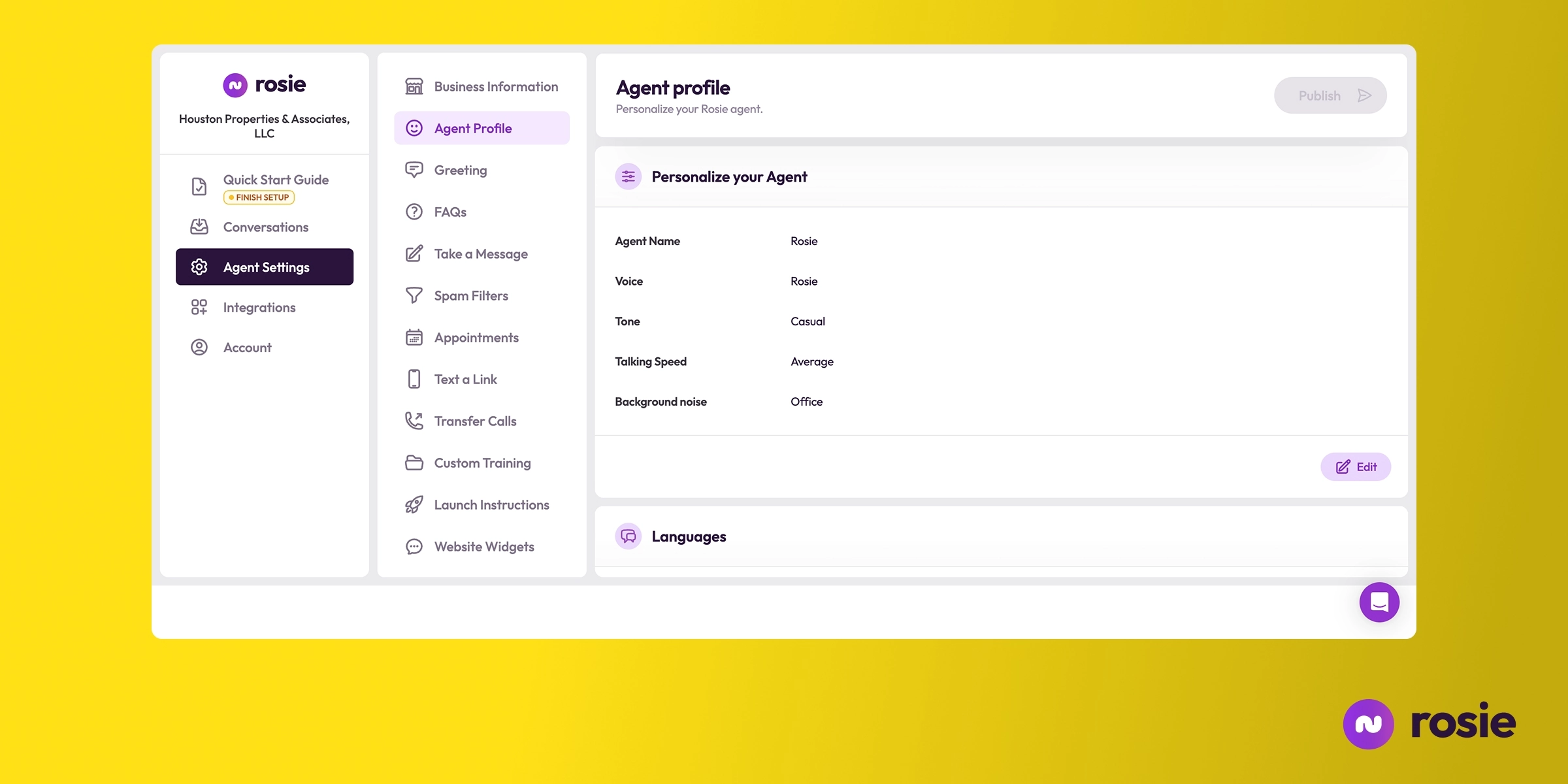This screenshot has width=1568, height=784.
Task: Click the Agent profile page heading
Action: point(673,88)
